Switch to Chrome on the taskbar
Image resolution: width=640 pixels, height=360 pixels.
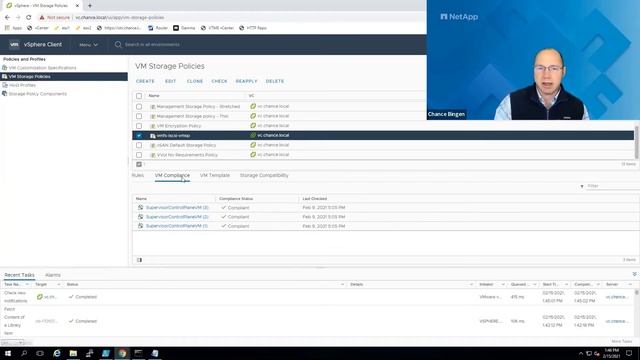[x=122, y=353]
